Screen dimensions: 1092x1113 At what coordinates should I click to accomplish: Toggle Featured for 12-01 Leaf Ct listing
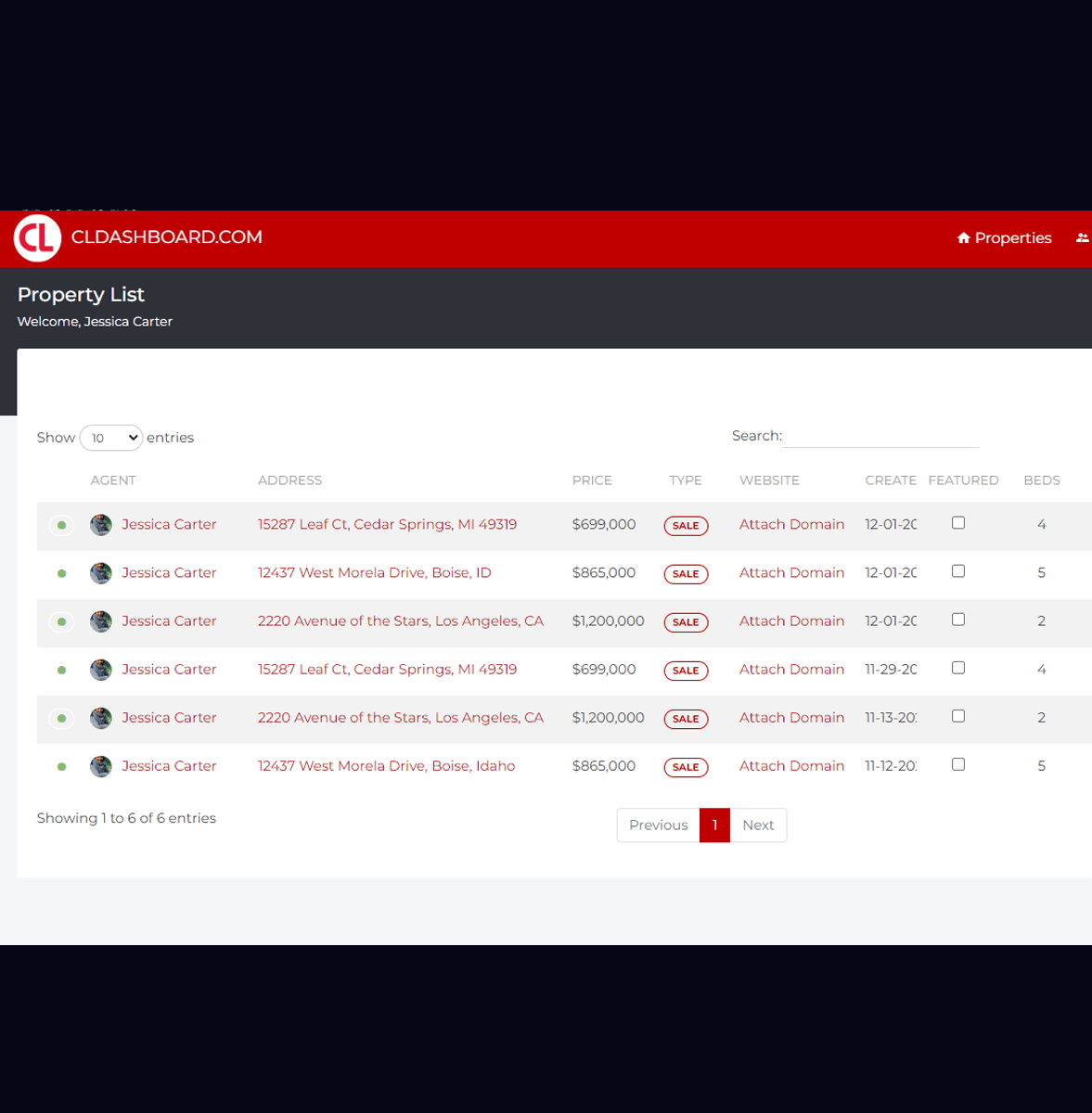tap(958, 523)
